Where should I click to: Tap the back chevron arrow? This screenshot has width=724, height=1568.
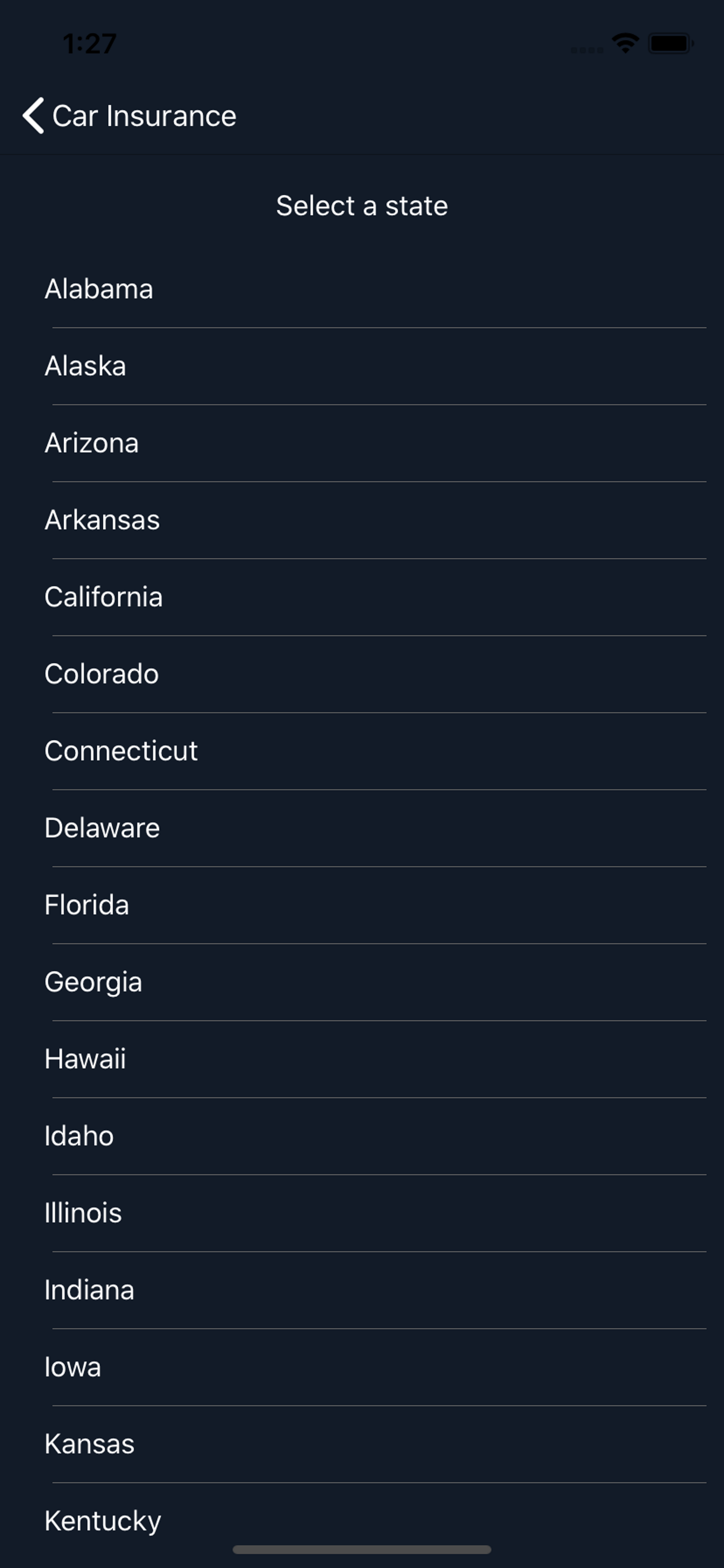coord(33,115)
